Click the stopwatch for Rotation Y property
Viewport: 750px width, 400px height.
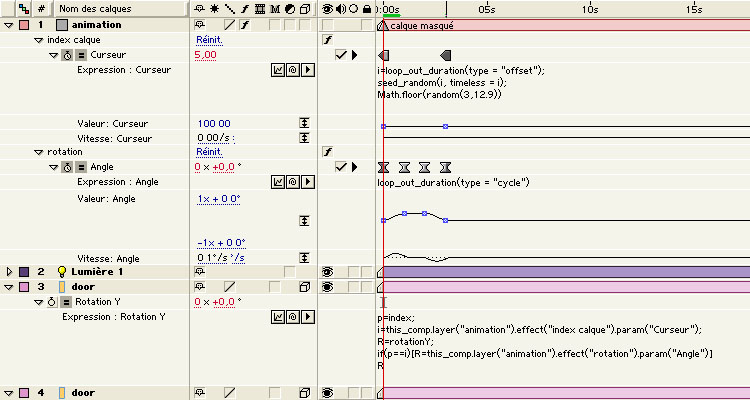53,302
